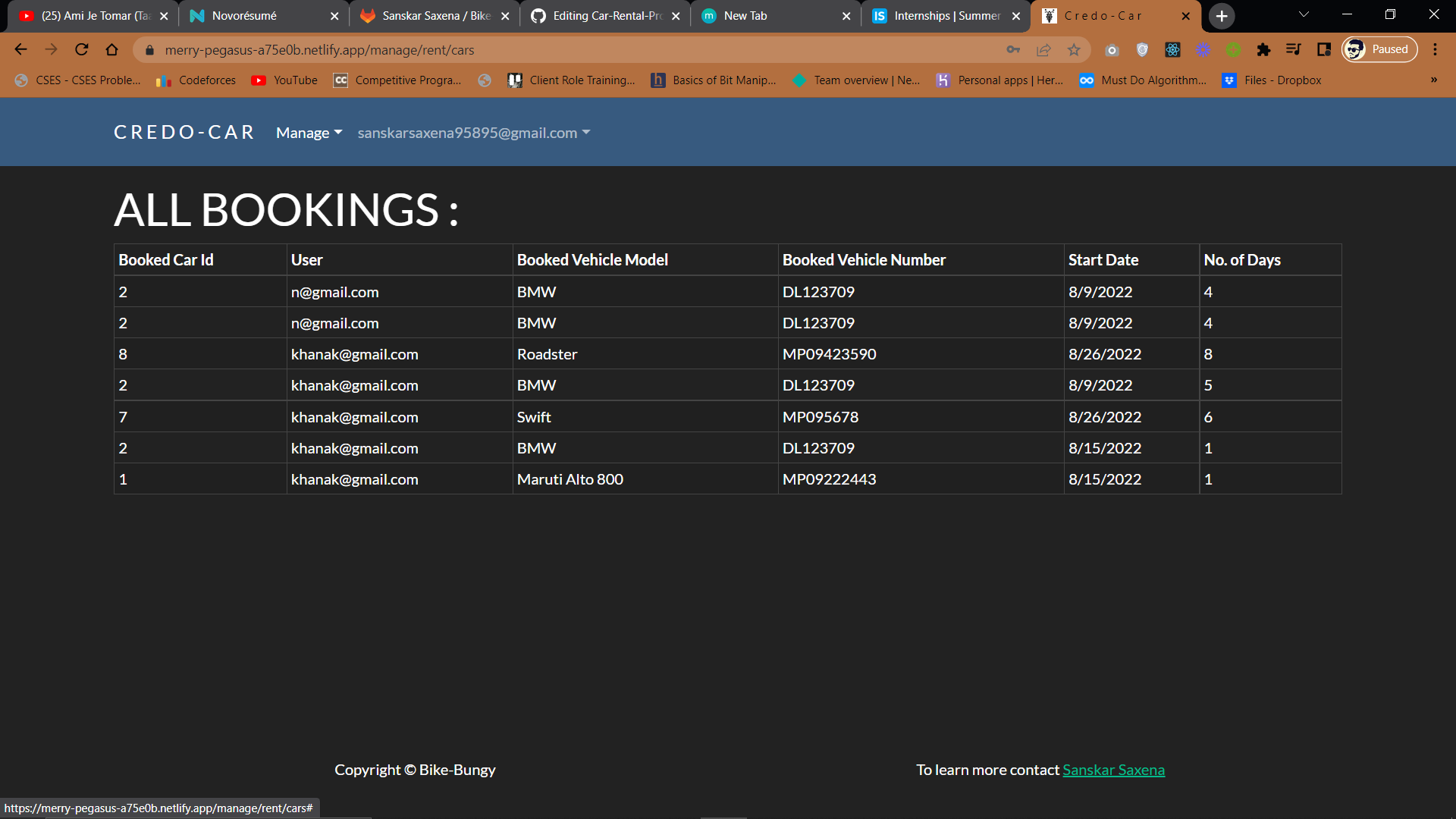Open the green plus extension icon
The width and height of the screenshot is (1456, 819).
coord(1233,49)
